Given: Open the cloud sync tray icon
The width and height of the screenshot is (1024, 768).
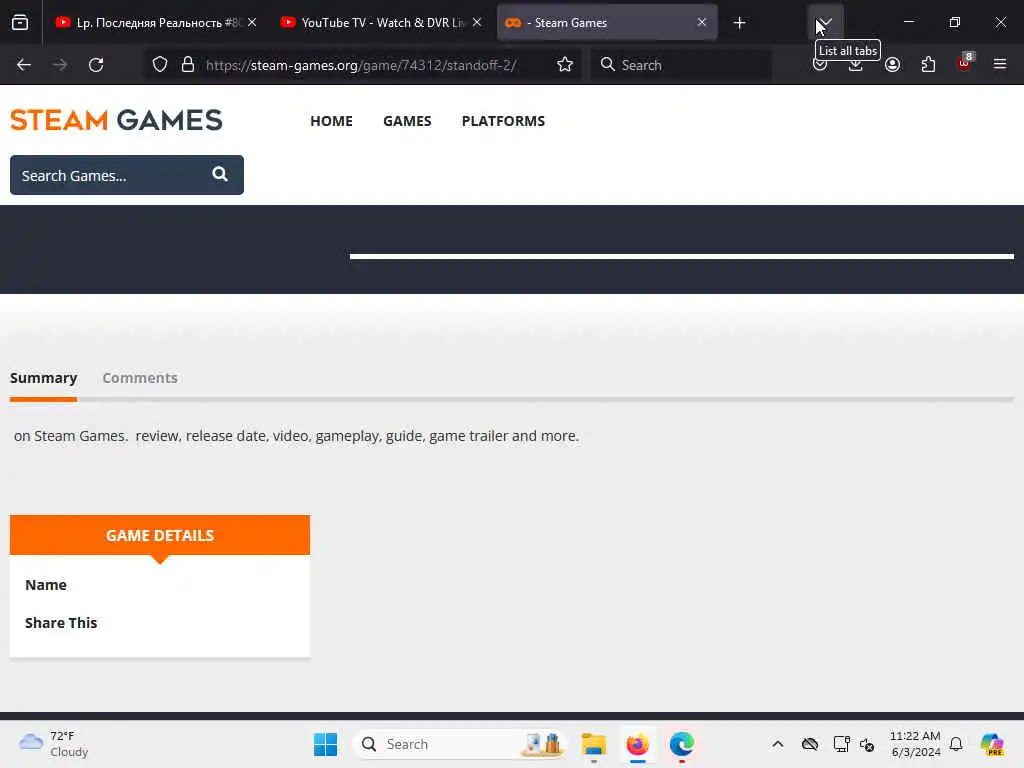Looking at the screenshot, I should click(810, 744).
